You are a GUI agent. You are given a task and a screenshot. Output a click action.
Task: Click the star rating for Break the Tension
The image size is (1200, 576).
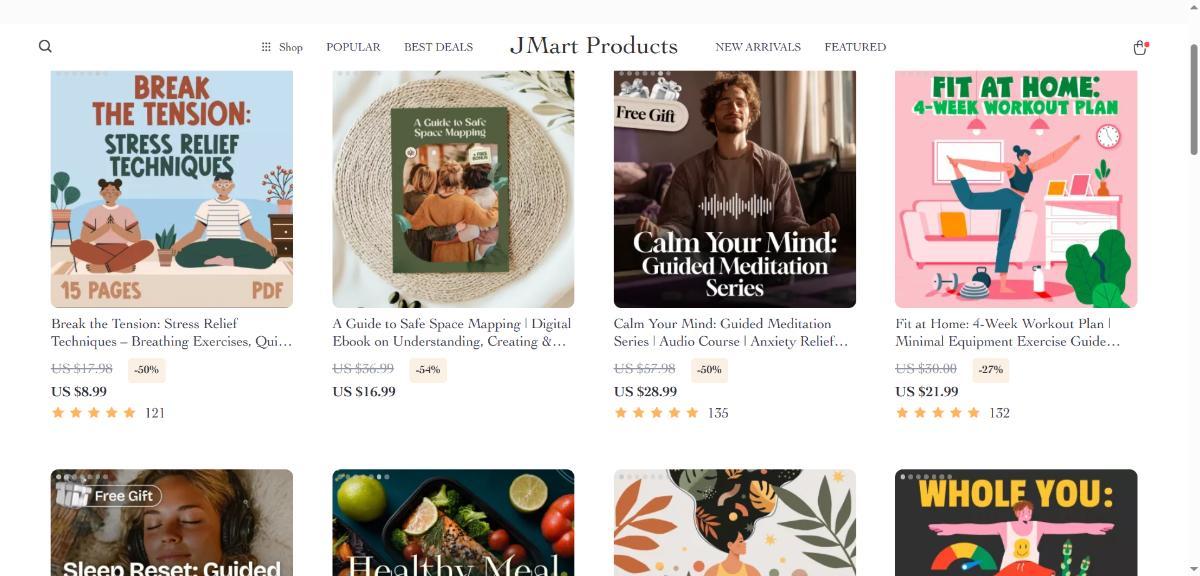pos(94,413)
